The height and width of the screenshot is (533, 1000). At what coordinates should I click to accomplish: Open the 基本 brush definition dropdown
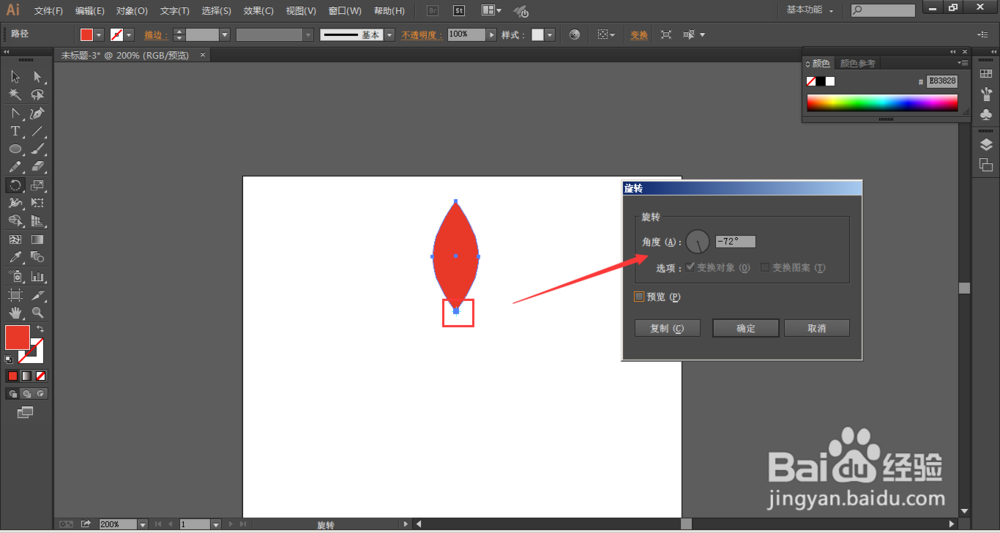[390, 35]
